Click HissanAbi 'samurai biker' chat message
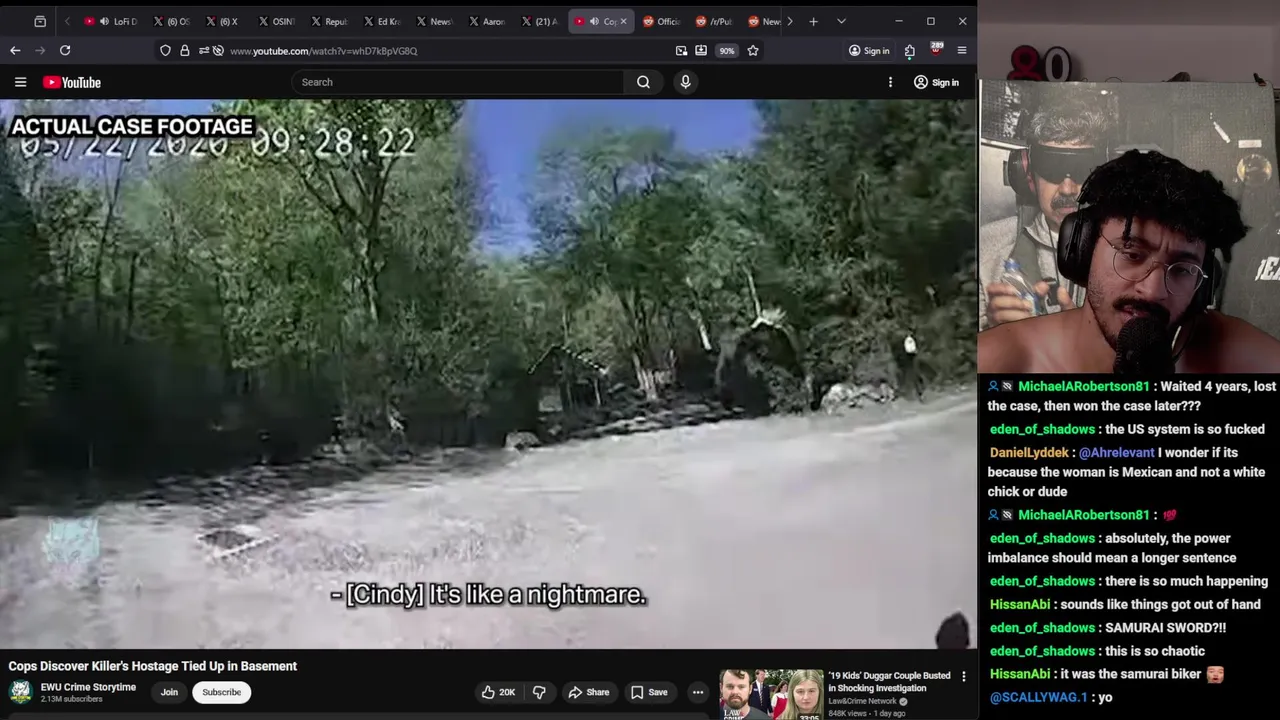Viewport: 1280px width, 720px height. pyautogui.click(x=1107, y=674)
